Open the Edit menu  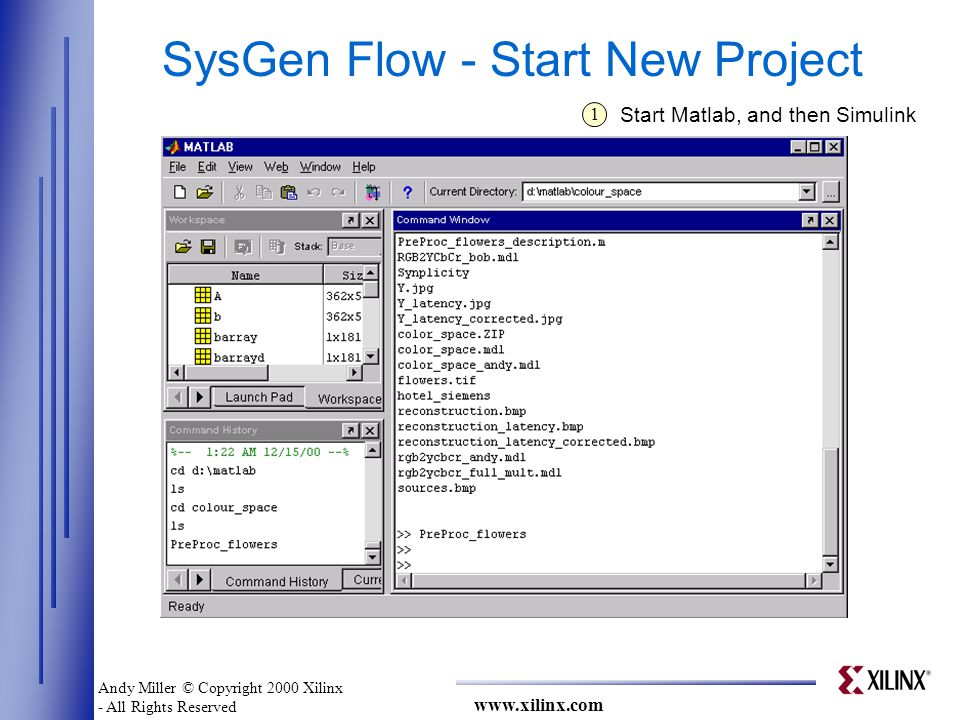coord(207,167)
